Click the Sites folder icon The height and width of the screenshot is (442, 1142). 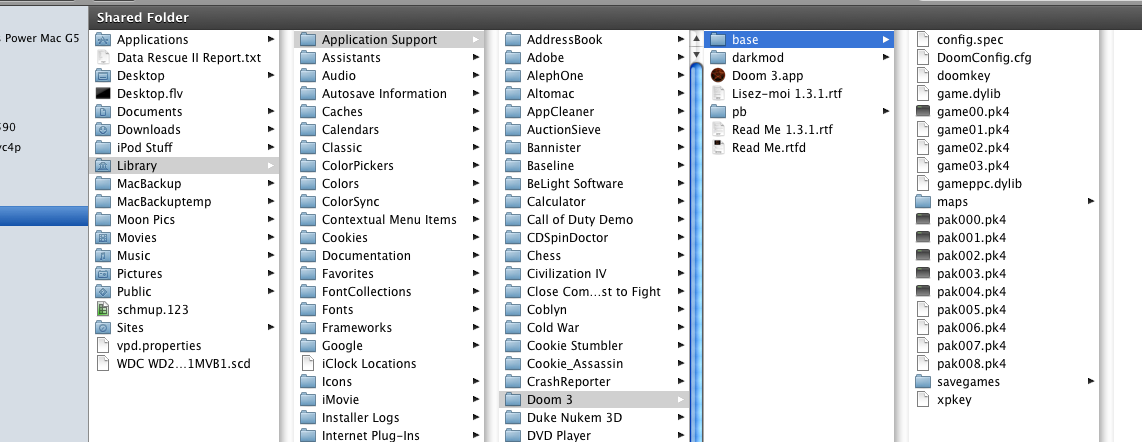tap(103, 328)
